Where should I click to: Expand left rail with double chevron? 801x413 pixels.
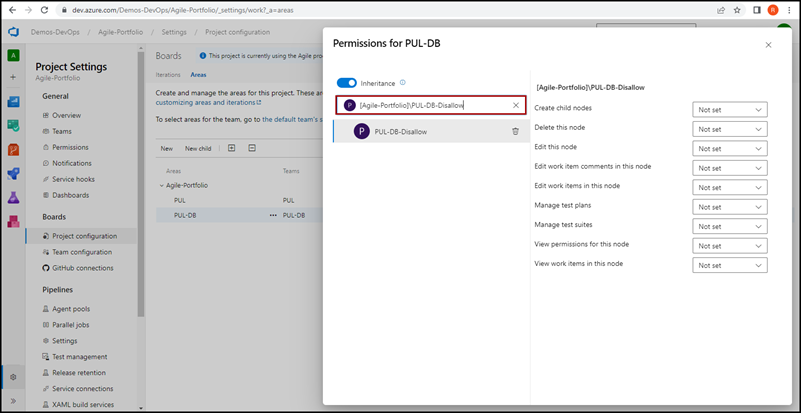(13, 401)
